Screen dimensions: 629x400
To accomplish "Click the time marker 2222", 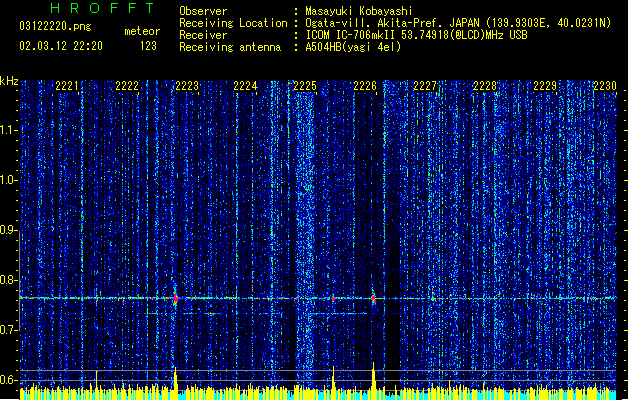I will point(127,86).
